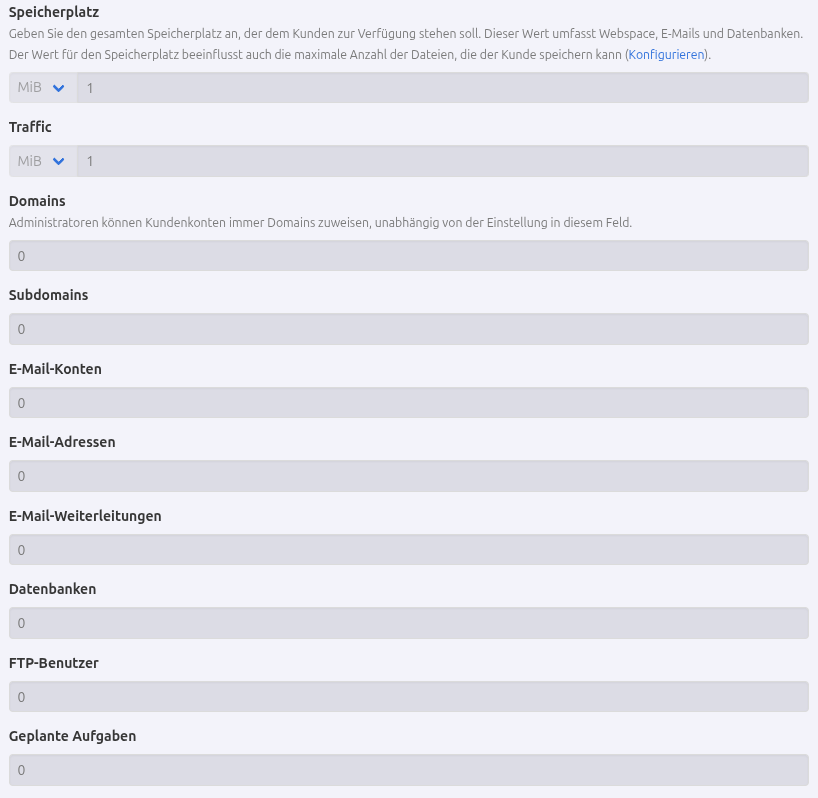
Task: Click the Datenbanken input field
Action: tap(409, 623)
